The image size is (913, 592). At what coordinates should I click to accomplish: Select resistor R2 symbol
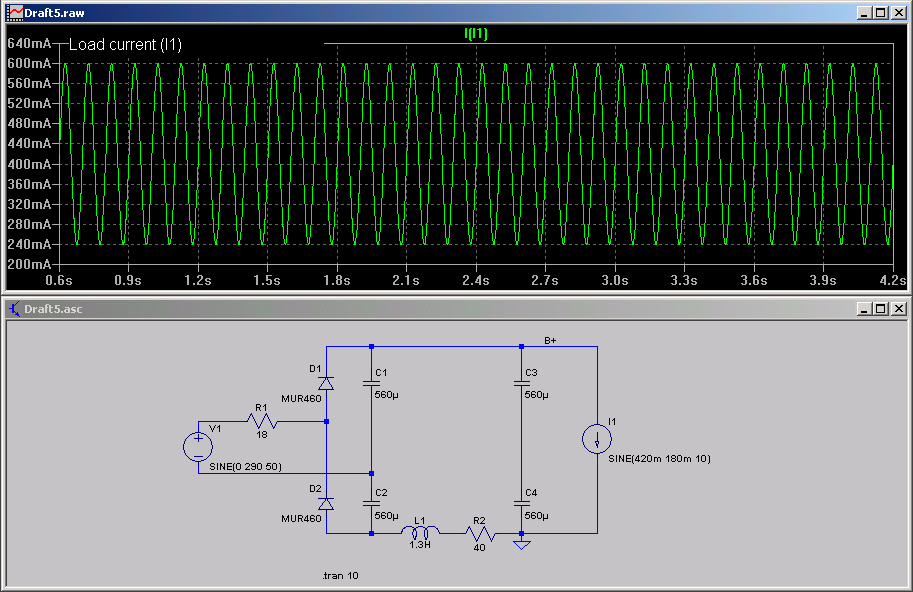coord(480,533)
